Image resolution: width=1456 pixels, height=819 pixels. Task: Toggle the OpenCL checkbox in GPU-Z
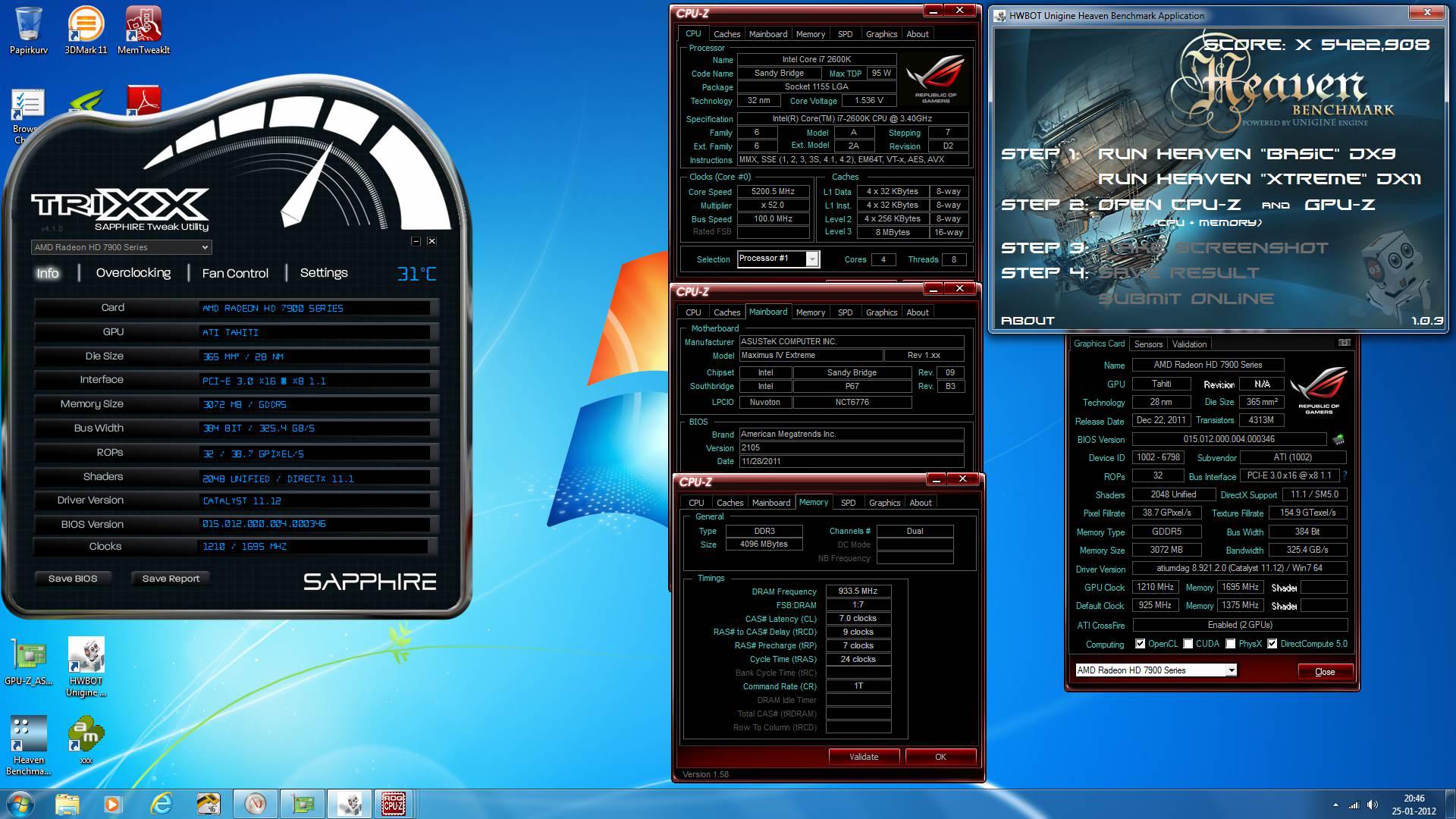click(x=1140, y=644)
